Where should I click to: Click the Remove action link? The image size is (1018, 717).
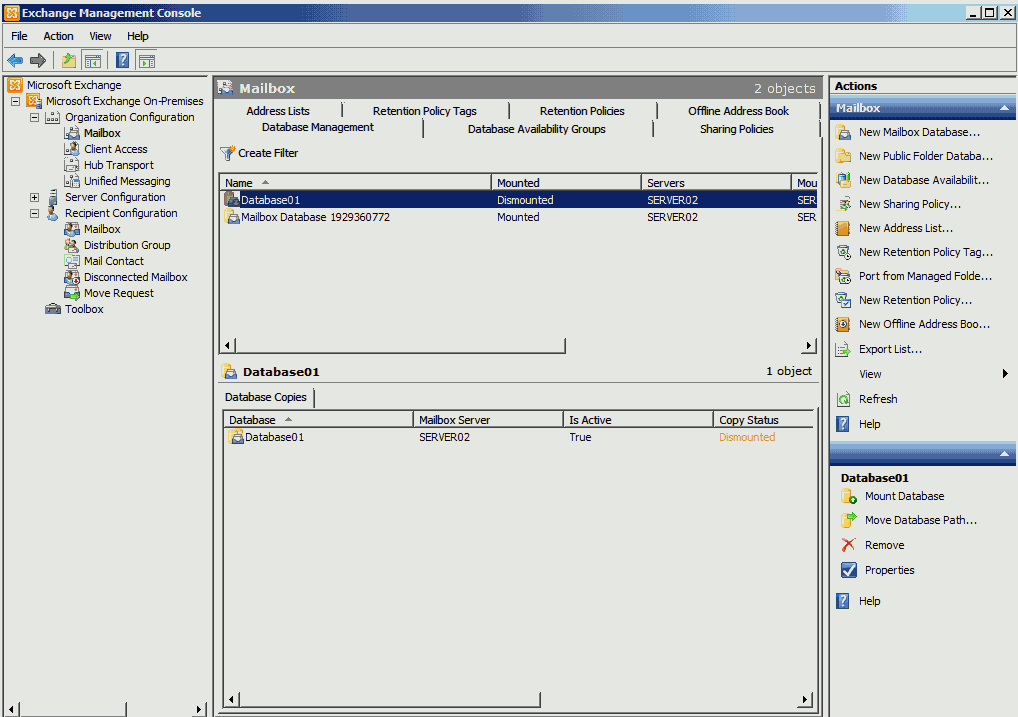[x=884, y=545]
